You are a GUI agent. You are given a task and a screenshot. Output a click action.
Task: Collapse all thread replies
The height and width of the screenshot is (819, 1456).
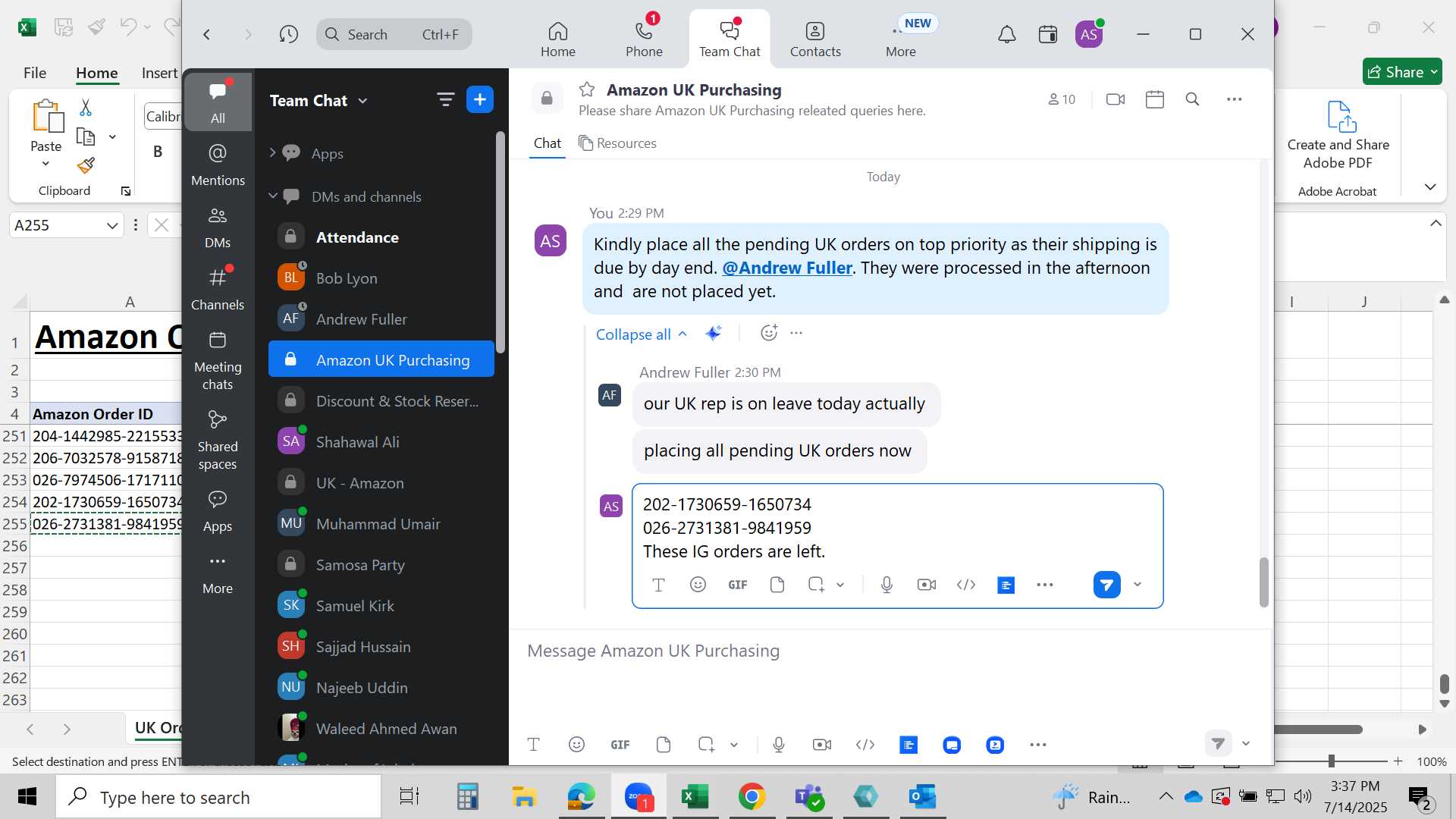point(642,334)
